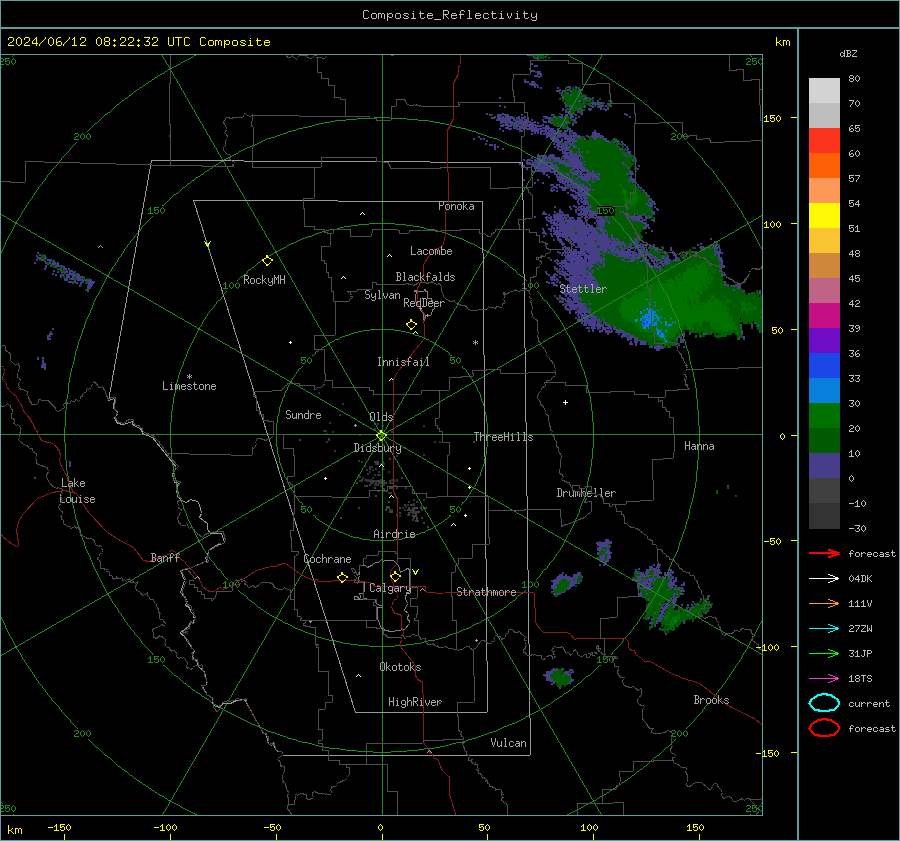
Task: Choose the pink-mauve legend swatch
Action: (x=824, y=290)
